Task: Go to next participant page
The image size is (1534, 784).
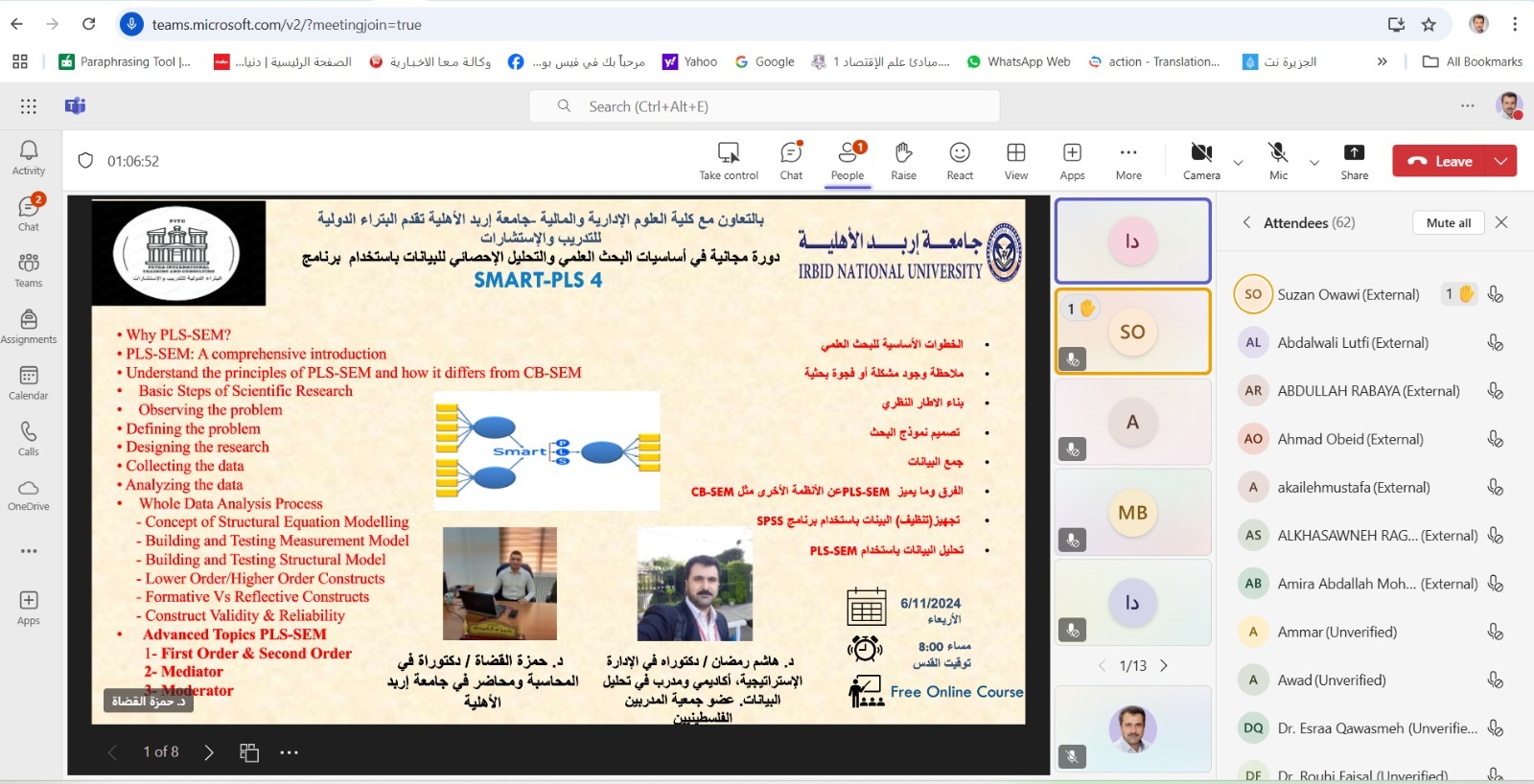Action: point(1164,665)
